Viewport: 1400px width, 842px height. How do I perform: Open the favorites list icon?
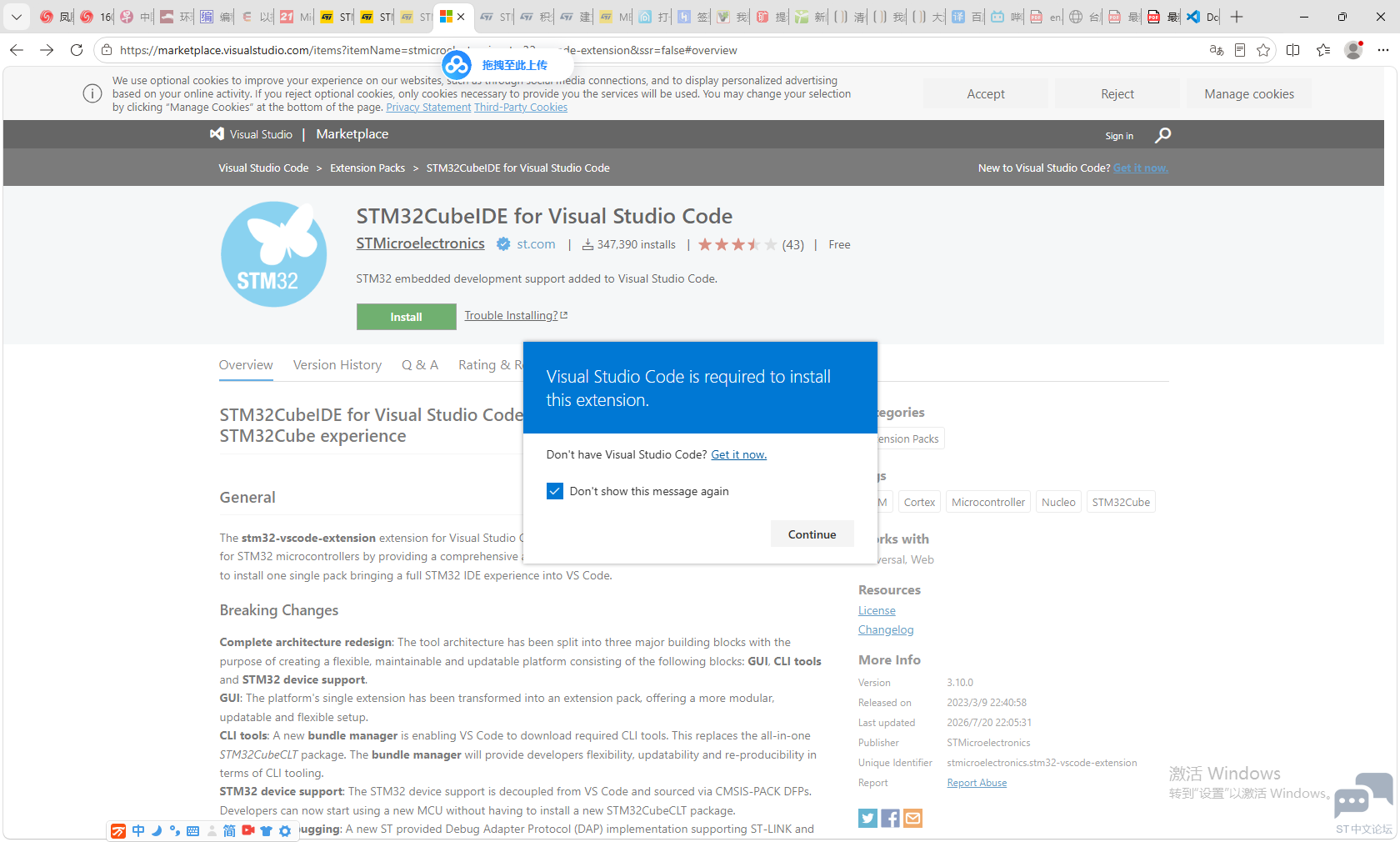tap(1323, 50)
